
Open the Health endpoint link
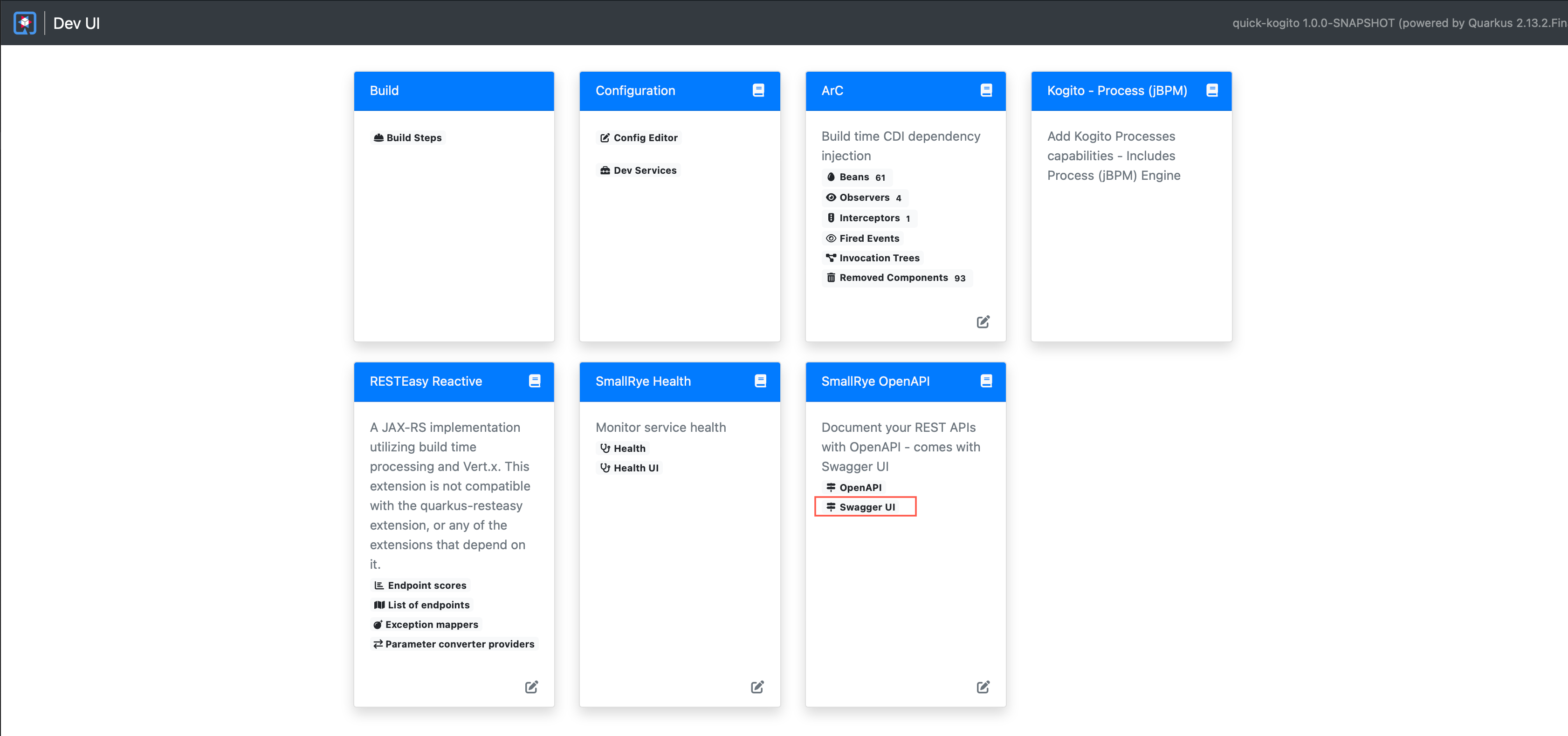622,448
